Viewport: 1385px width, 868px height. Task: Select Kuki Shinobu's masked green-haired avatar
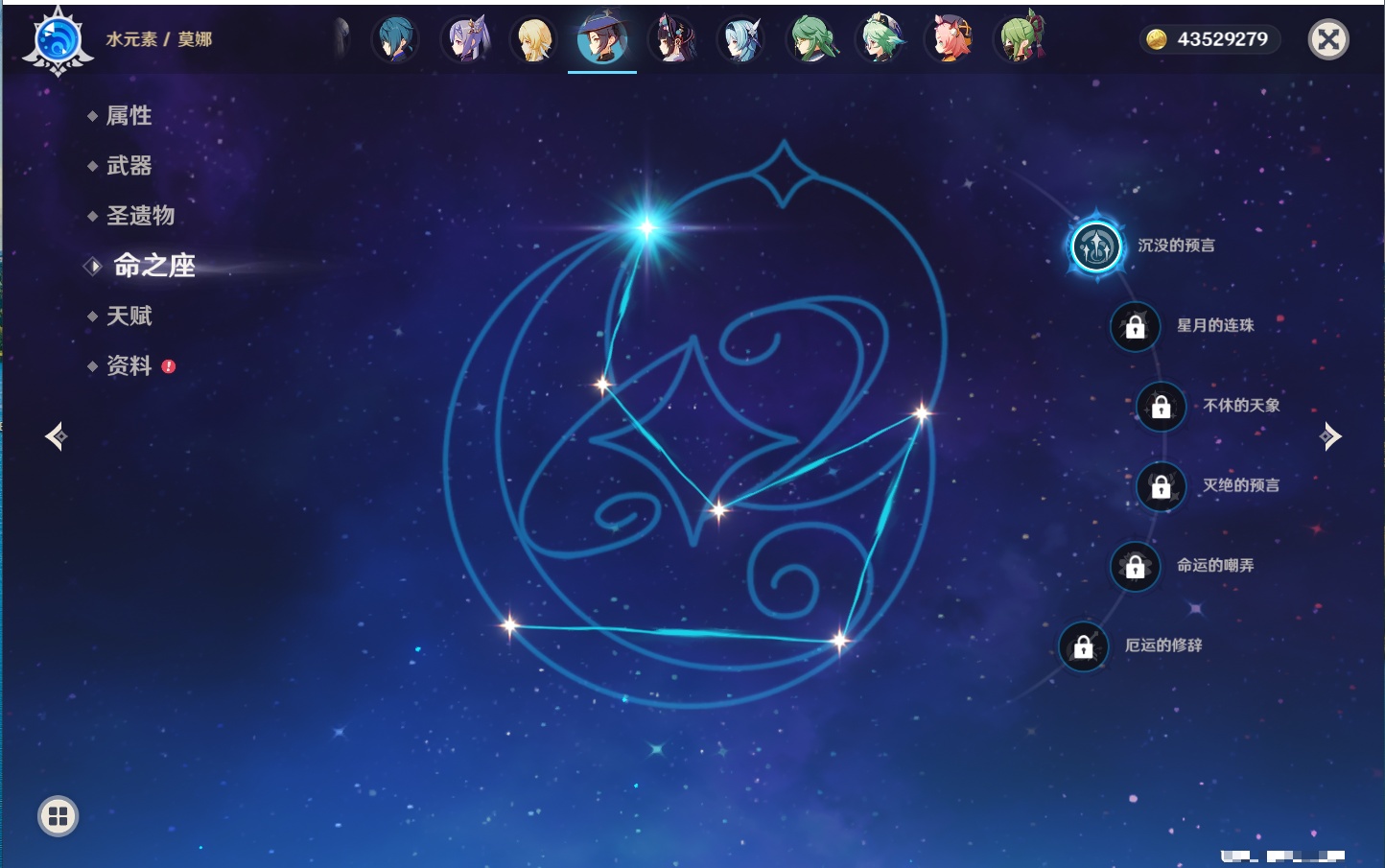[1021, 39]
